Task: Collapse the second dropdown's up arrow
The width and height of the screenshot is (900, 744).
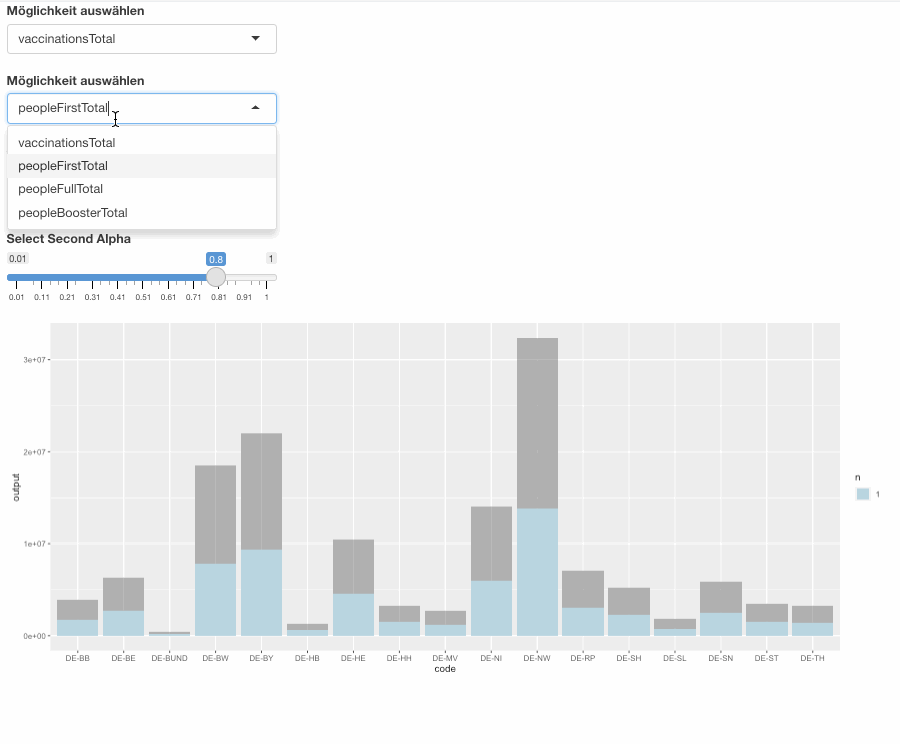Action: [x=255, y=108]
